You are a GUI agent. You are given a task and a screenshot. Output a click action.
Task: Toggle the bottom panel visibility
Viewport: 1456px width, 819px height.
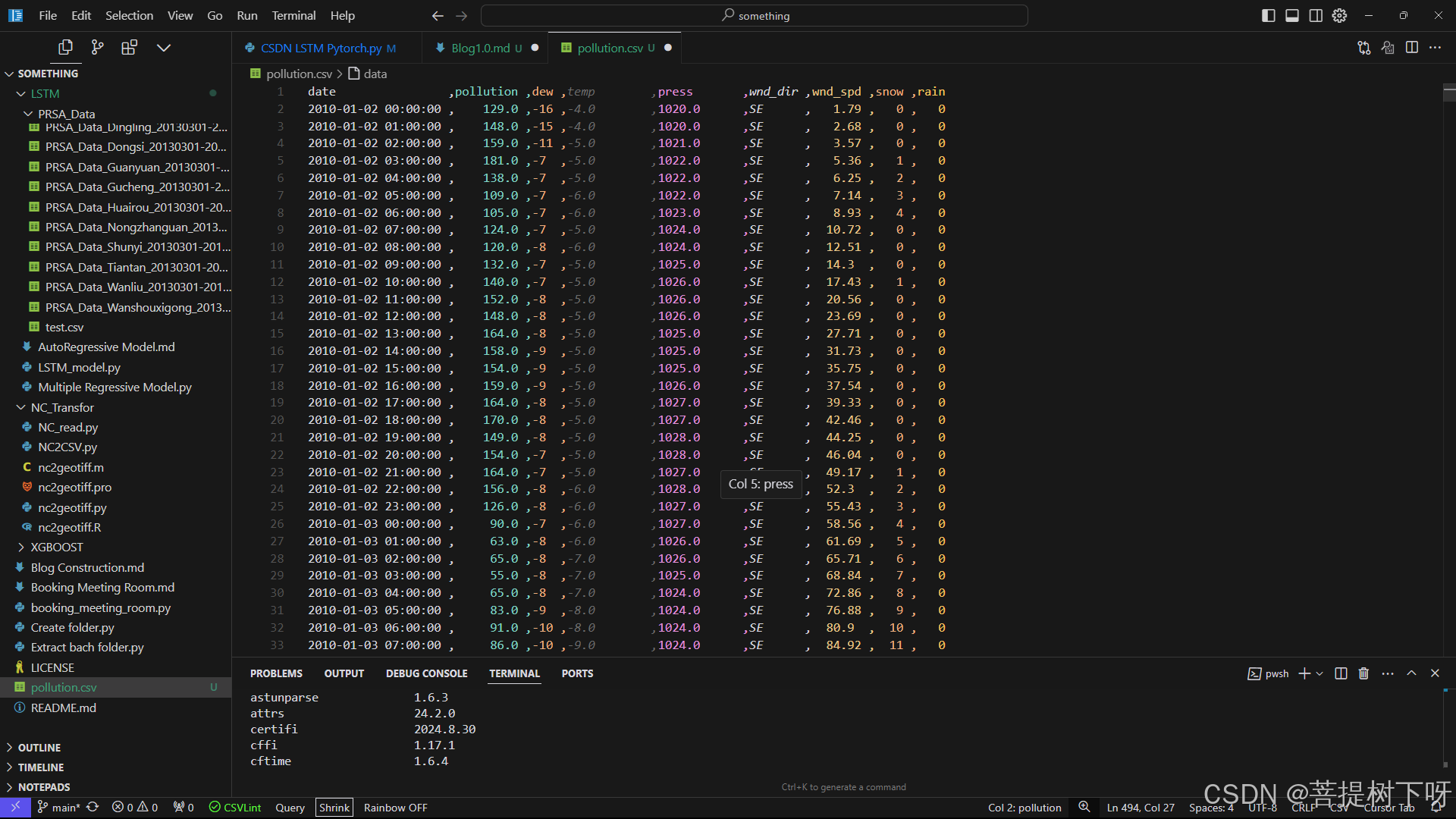point(1292,15)
